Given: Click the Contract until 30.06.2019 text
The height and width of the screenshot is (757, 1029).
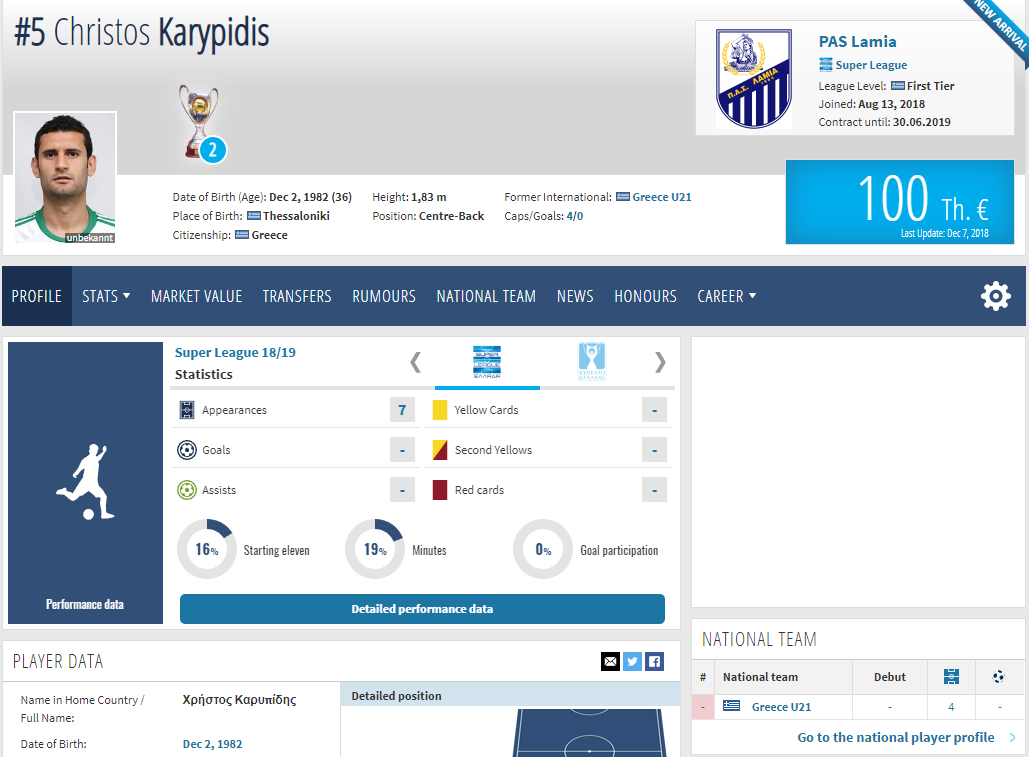Looking at the screenshot, I should [x=884, y=122].
